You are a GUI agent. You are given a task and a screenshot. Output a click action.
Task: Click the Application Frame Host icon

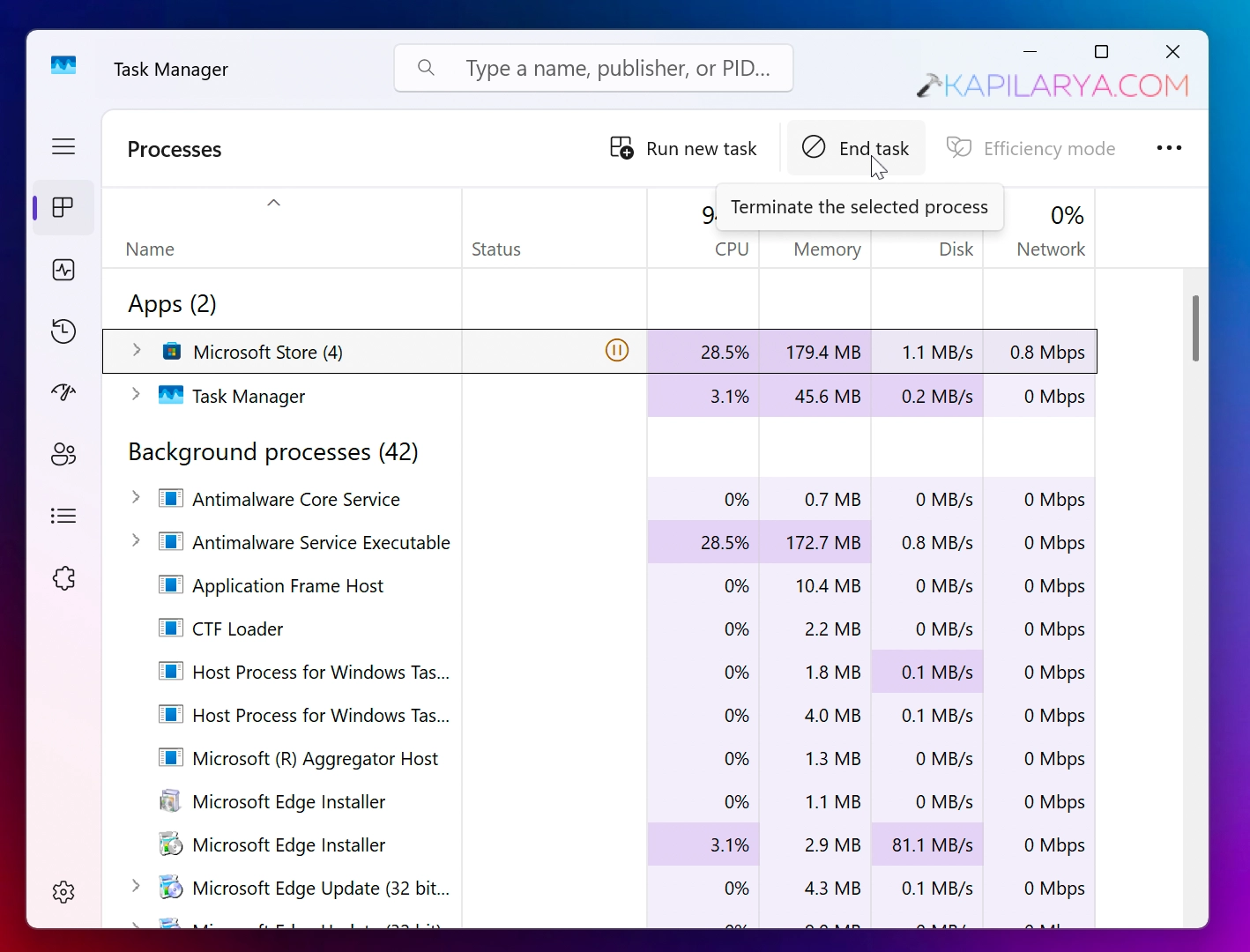coord(171,585)
